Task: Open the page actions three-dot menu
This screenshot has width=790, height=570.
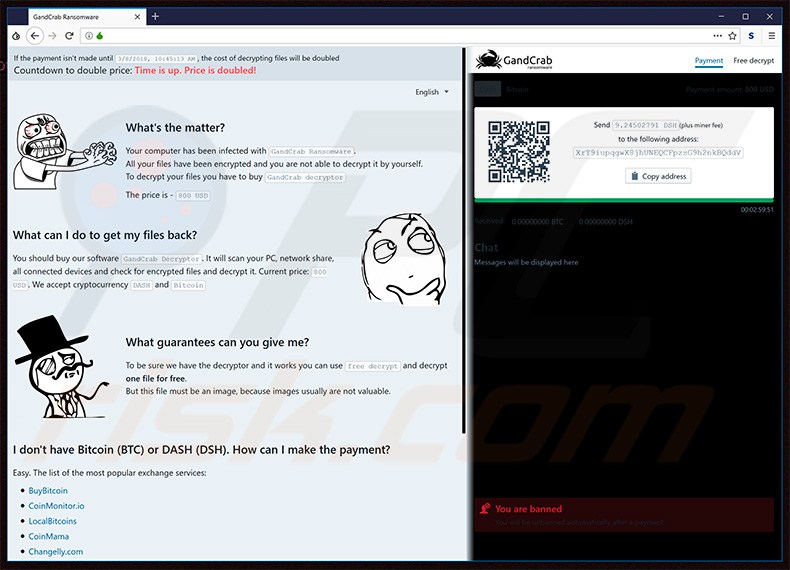Action: click(x=717, y=36)
